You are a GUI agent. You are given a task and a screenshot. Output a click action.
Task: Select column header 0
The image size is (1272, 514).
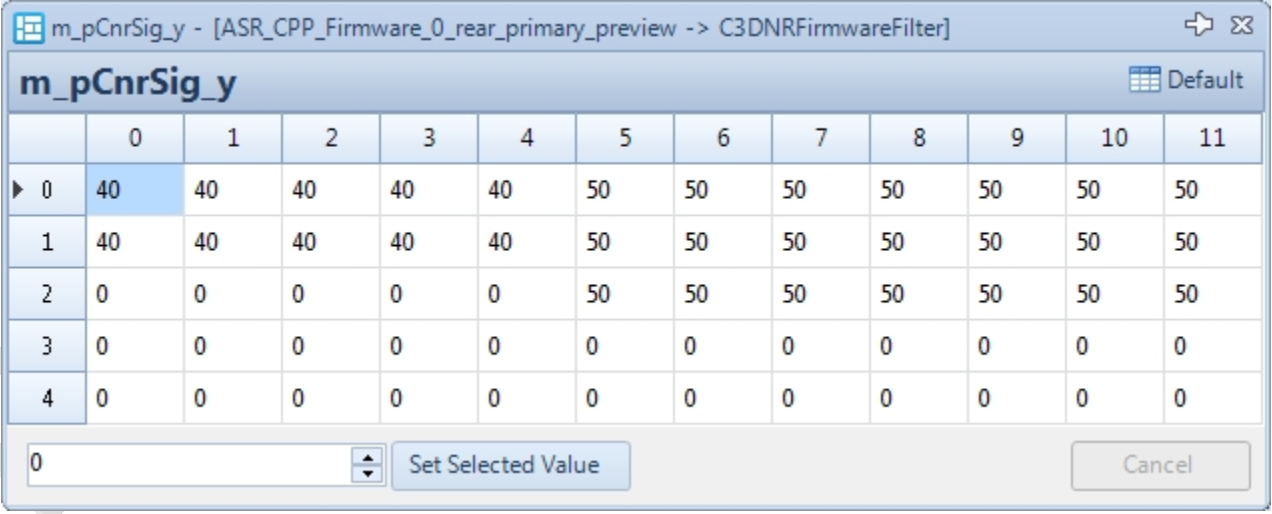click(134, 138)
